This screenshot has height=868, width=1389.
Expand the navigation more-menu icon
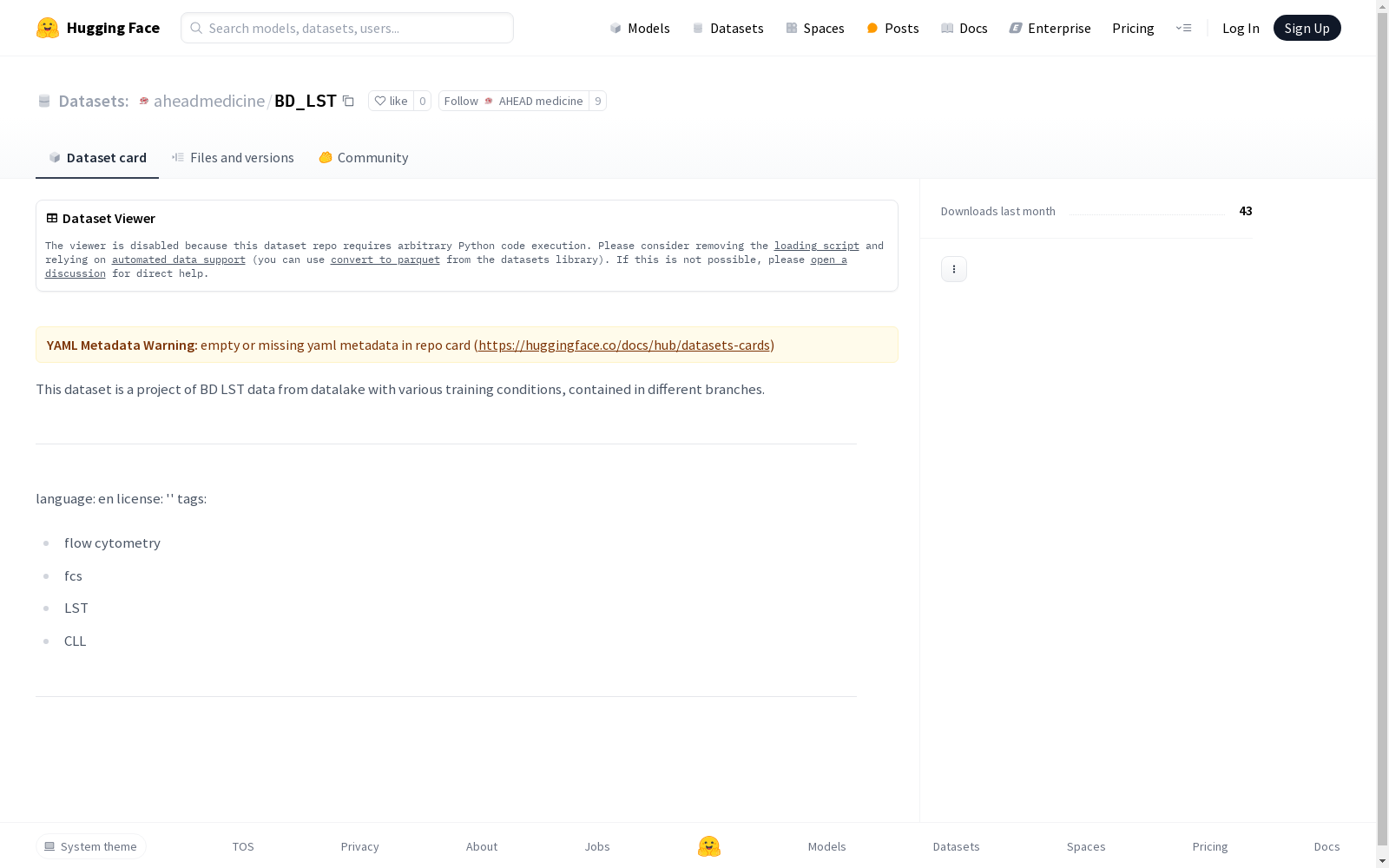click(1183, 28)
